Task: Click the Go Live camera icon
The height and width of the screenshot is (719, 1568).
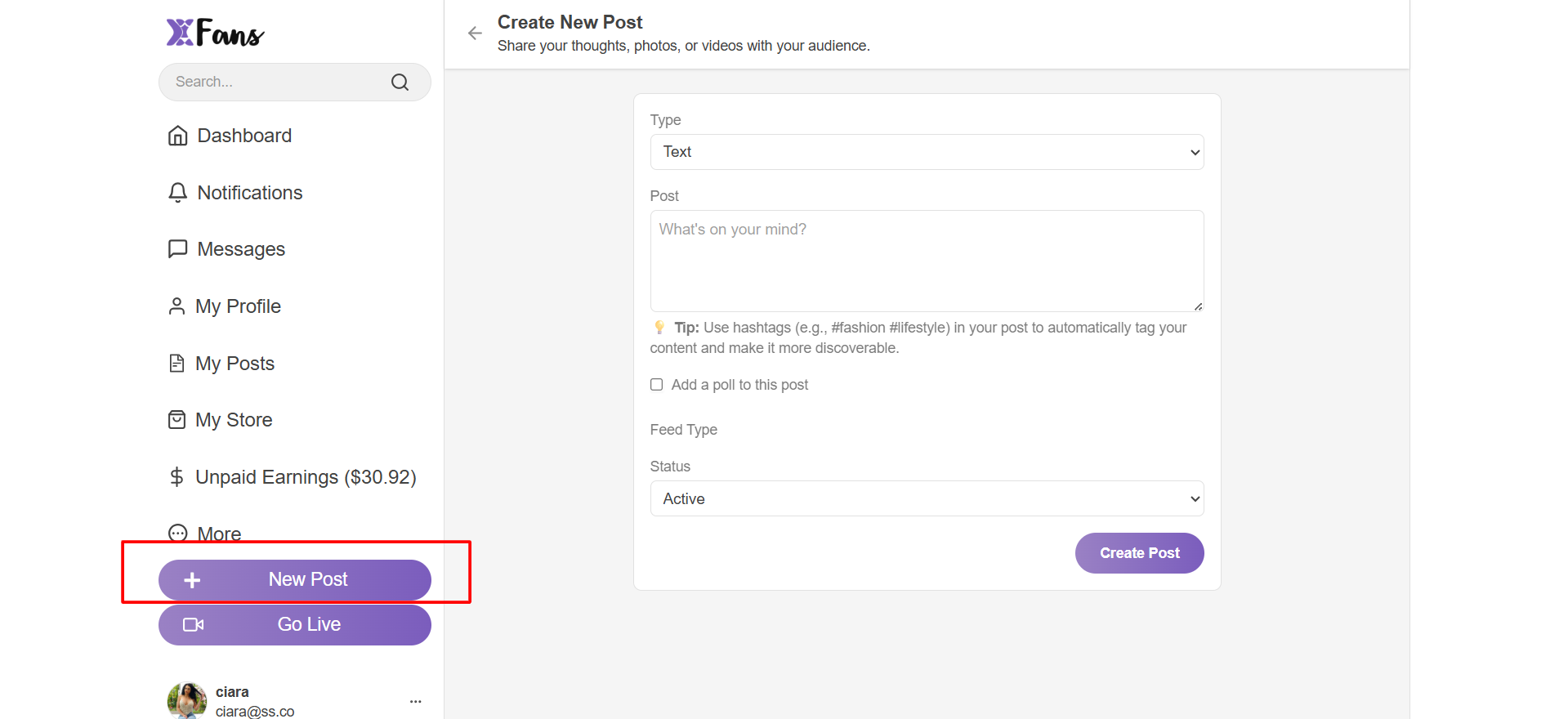Action: (x=193, y=625)
